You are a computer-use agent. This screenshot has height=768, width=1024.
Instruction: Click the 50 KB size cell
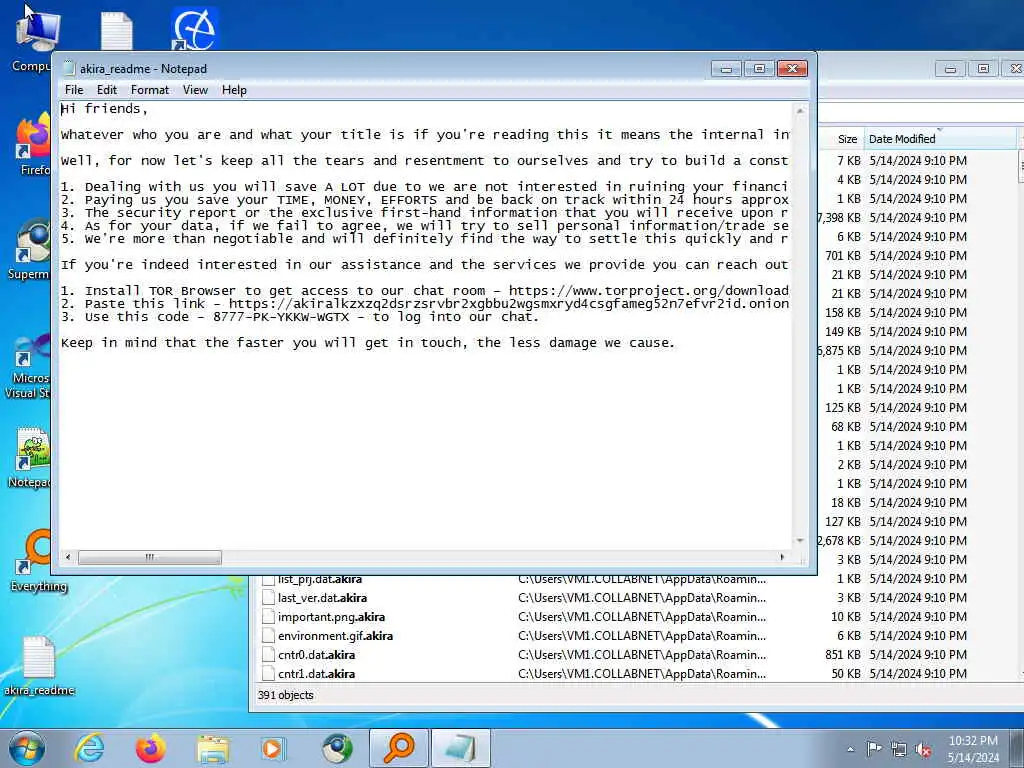[x=846, y=673]
